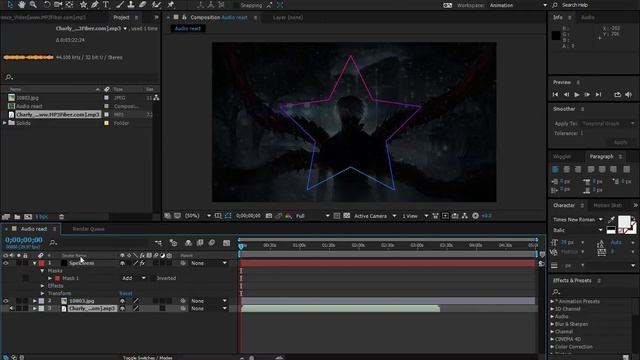640x360 pixels.
Task: Toggle the Inverted checkbox for Mask 1
Action: tap(153, 278)
